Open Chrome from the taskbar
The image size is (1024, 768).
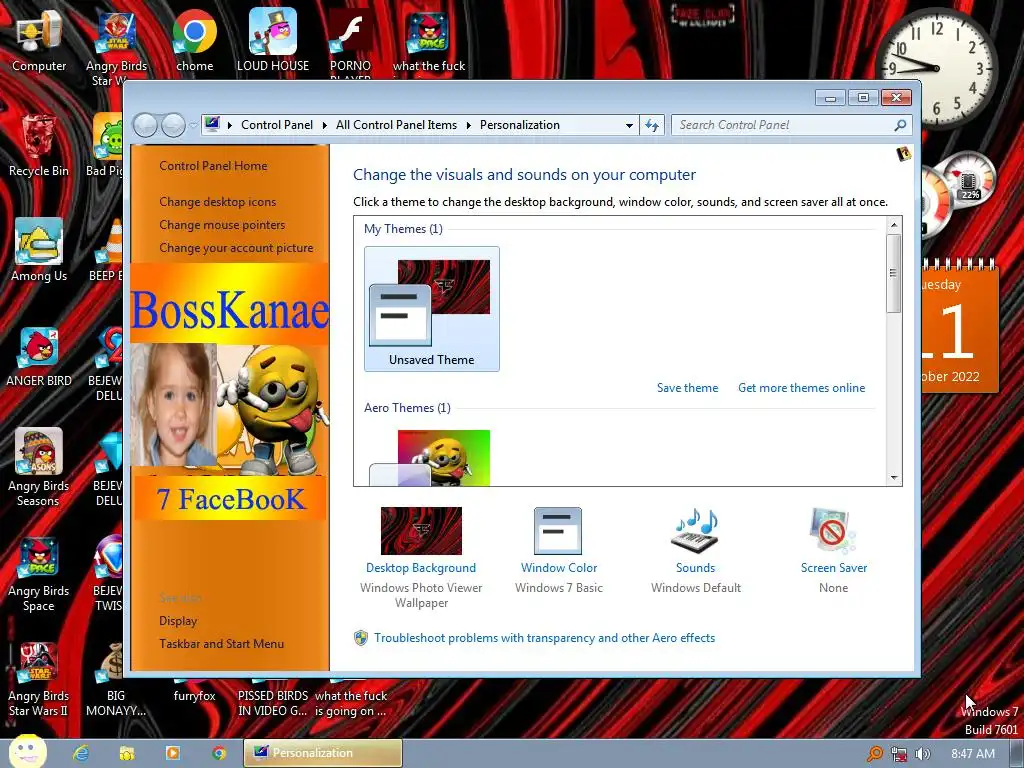pyautogui.click(x=219, y=753)
